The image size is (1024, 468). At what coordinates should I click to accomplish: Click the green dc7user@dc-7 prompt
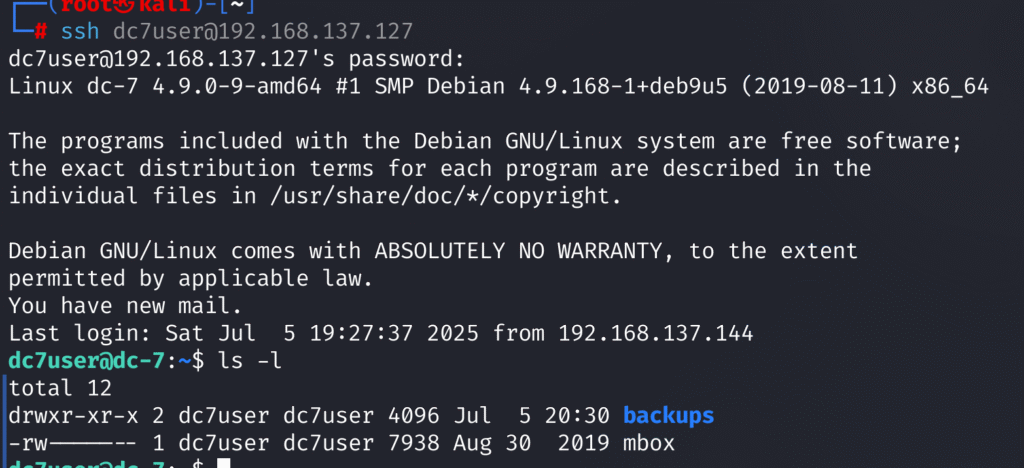pos(86,361)
